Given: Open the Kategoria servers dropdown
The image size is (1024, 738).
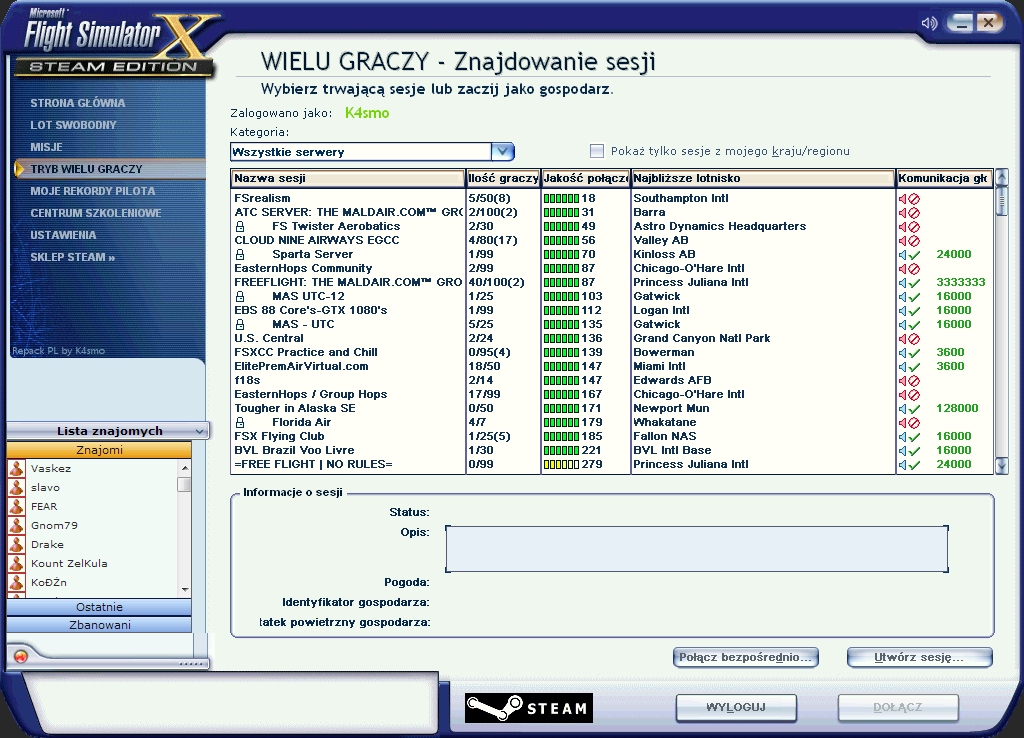Looking at the screenshot, I should [502, 152].
